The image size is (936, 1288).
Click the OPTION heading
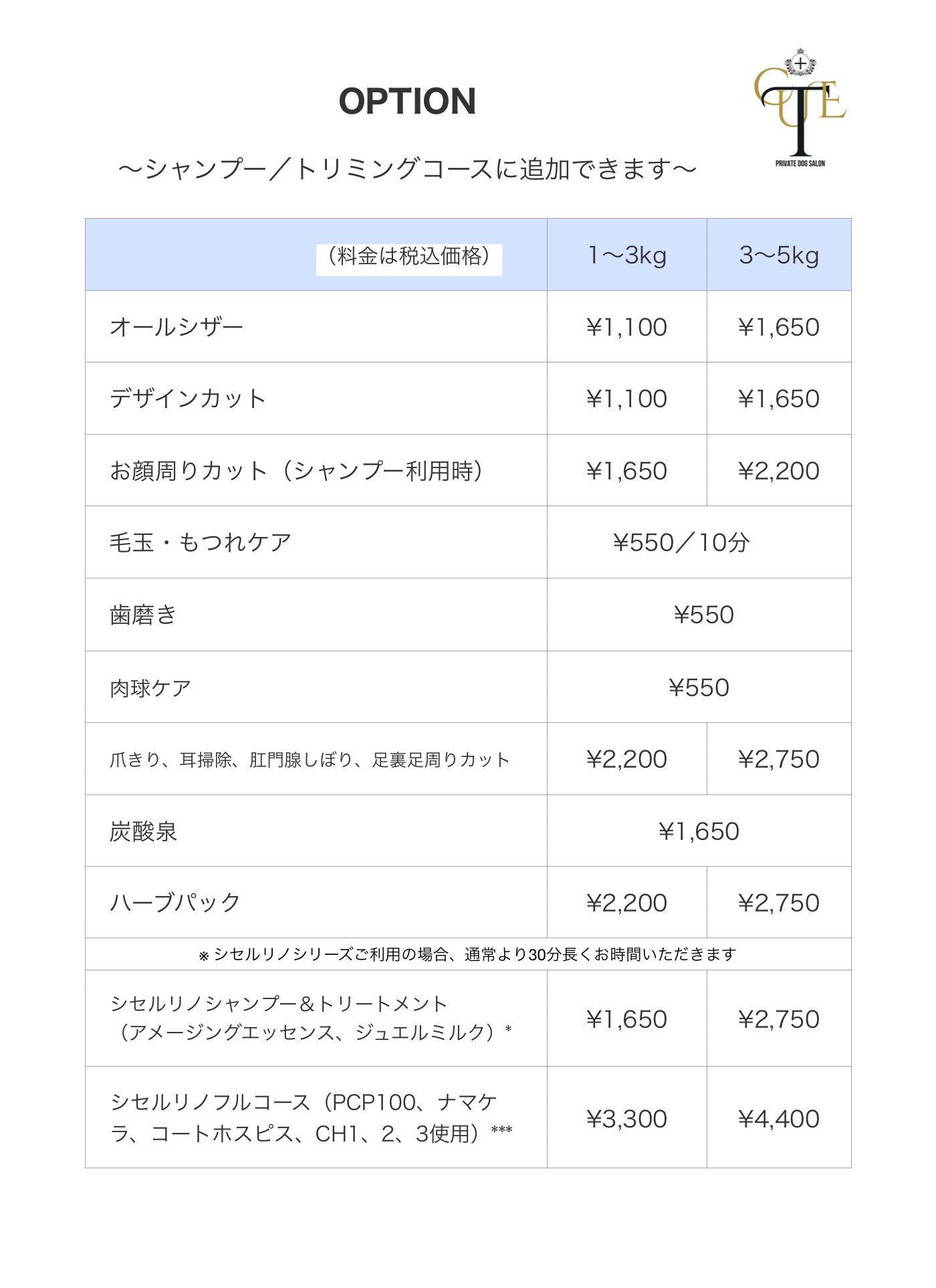pyautogui.click(x=407, y=102)
